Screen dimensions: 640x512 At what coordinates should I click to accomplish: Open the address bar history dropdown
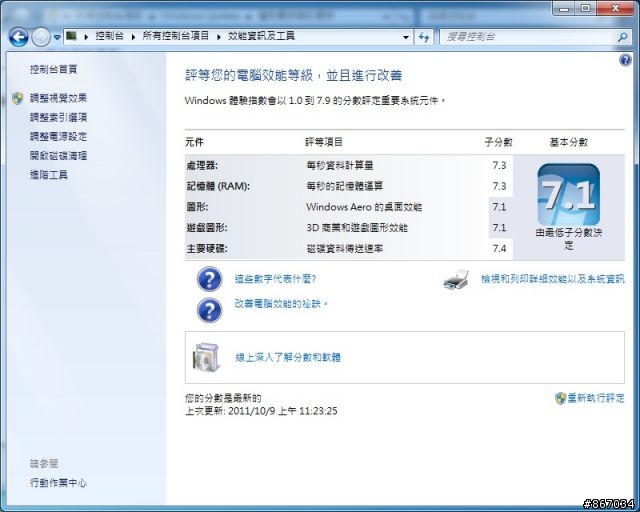pyautogui.click(x=406, y=37)
